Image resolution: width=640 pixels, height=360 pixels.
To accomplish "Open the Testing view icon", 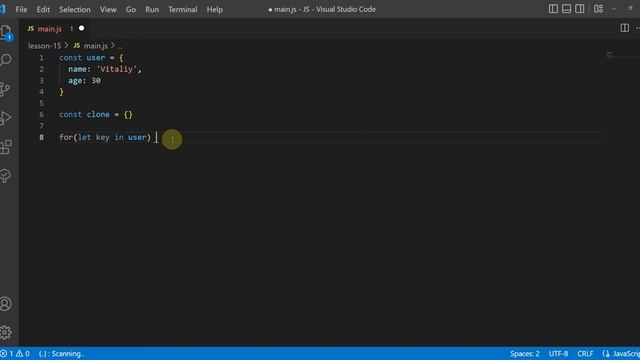I will [x=6, y=176].
